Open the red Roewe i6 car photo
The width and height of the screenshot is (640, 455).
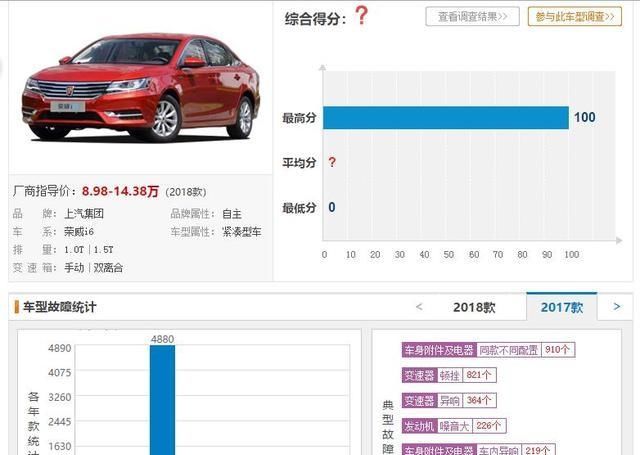141,88
